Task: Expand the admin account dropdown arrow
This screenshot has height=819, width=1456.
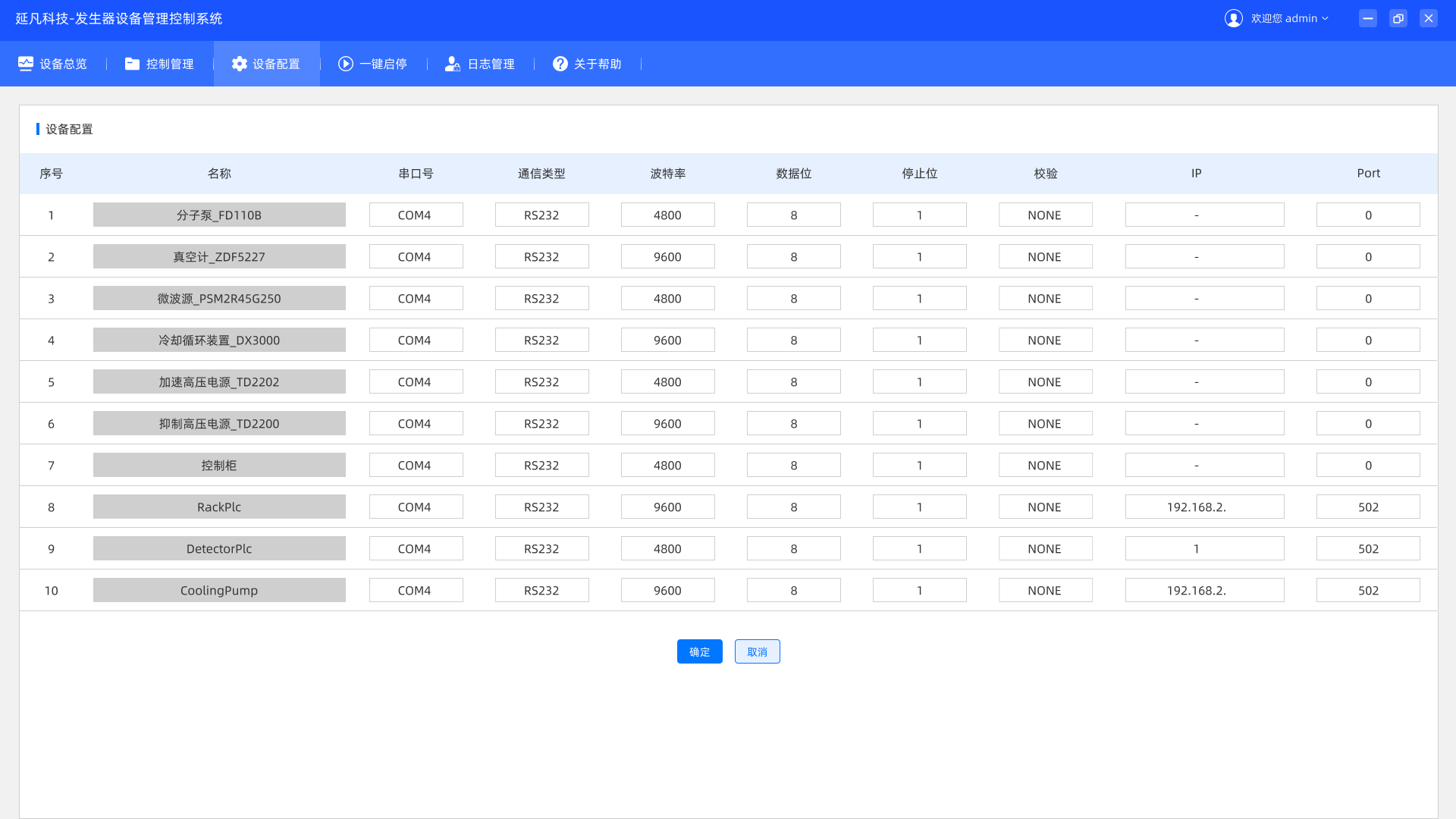Action: point(1325,18)
